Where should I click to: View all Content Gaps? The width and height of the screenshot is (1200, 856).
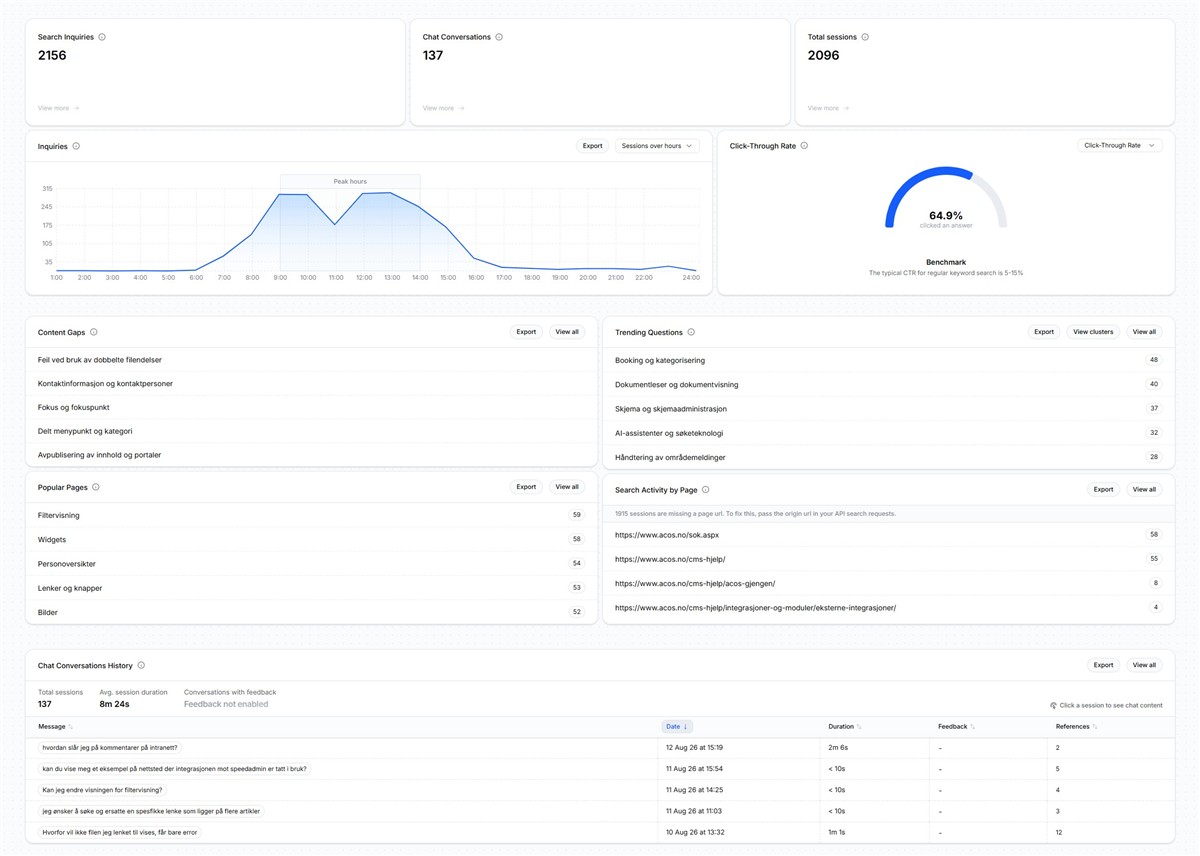(567, 332)
